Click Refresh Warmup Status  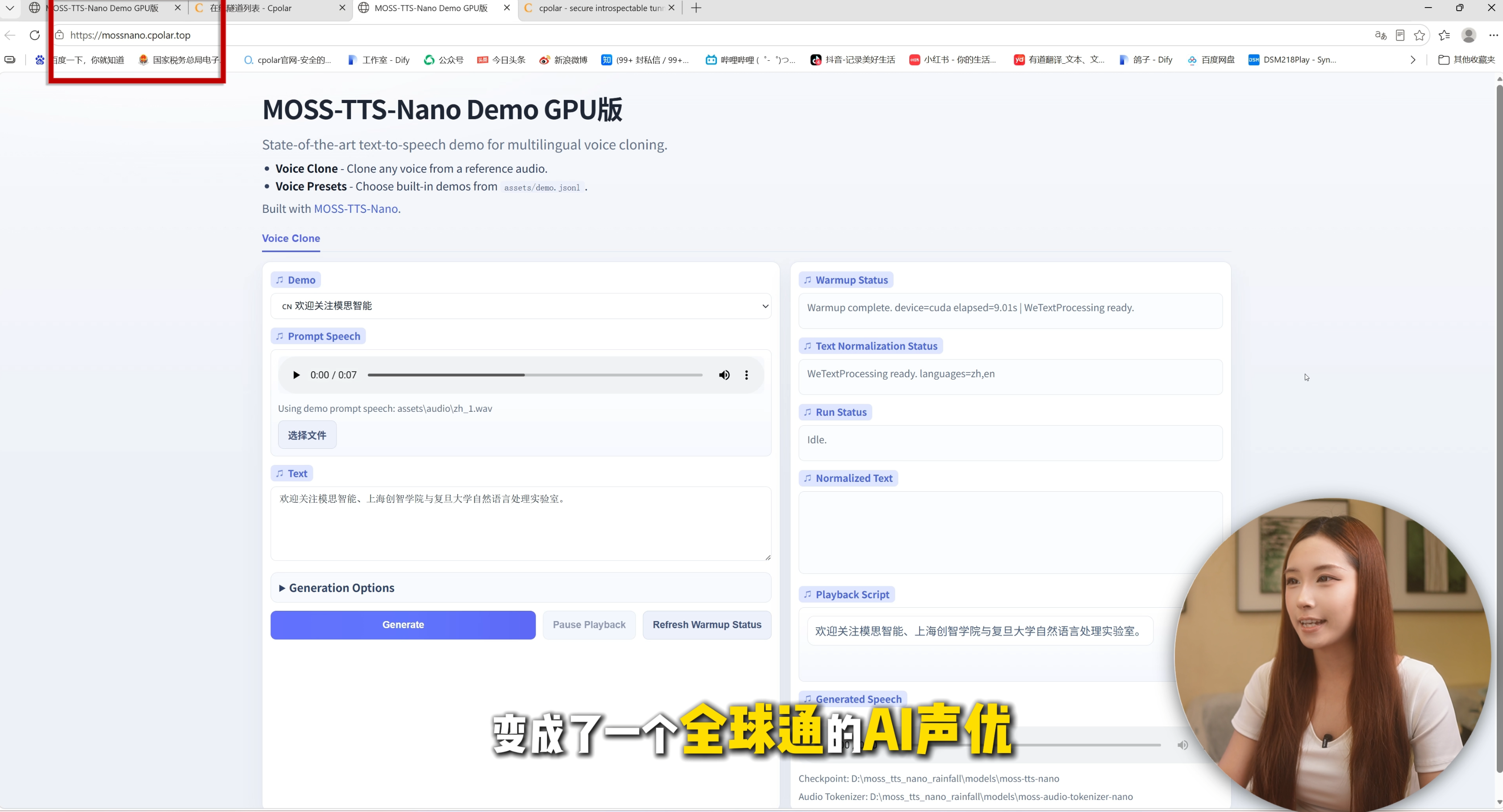tap(707, 625)
